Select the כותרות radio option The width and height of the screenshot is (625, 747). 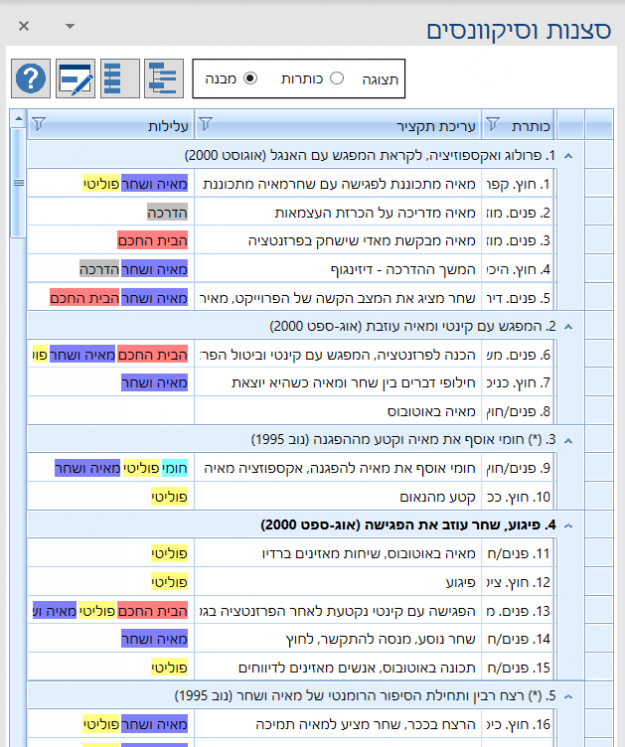coord(336,78)
